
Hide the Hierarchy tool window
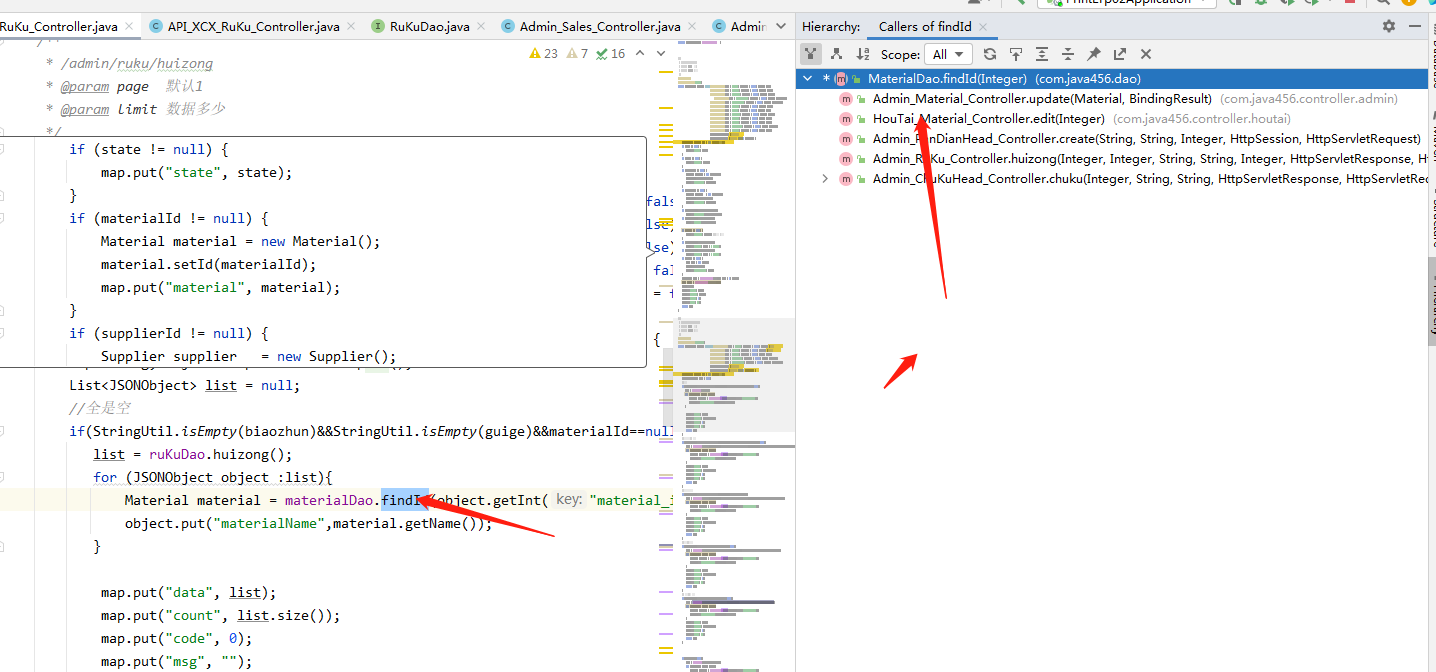coord(1417,27)
